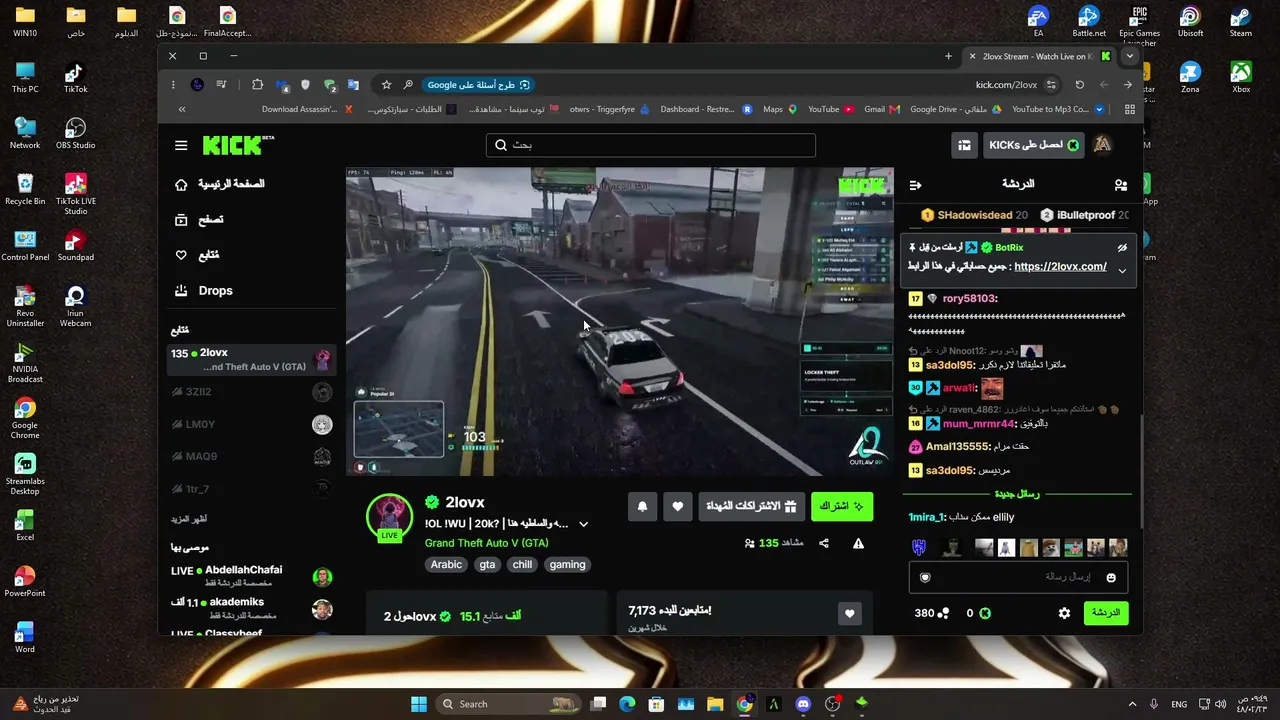Click the Get KICKs button
The width and height of the screenshot is (1280, 720).
(x=1033, y=145)
